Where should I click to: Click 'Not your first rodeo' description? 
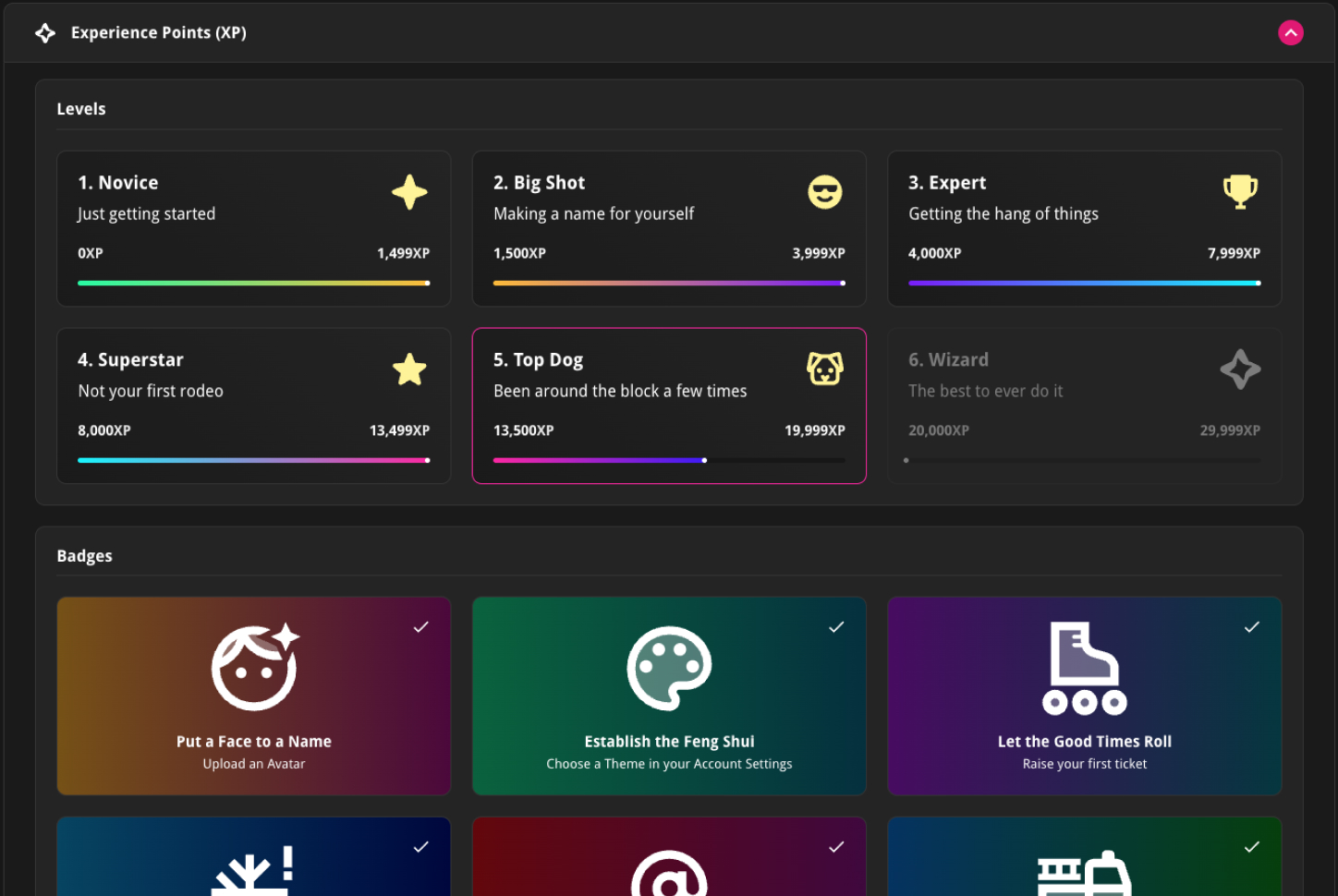[x=151, y=392]
